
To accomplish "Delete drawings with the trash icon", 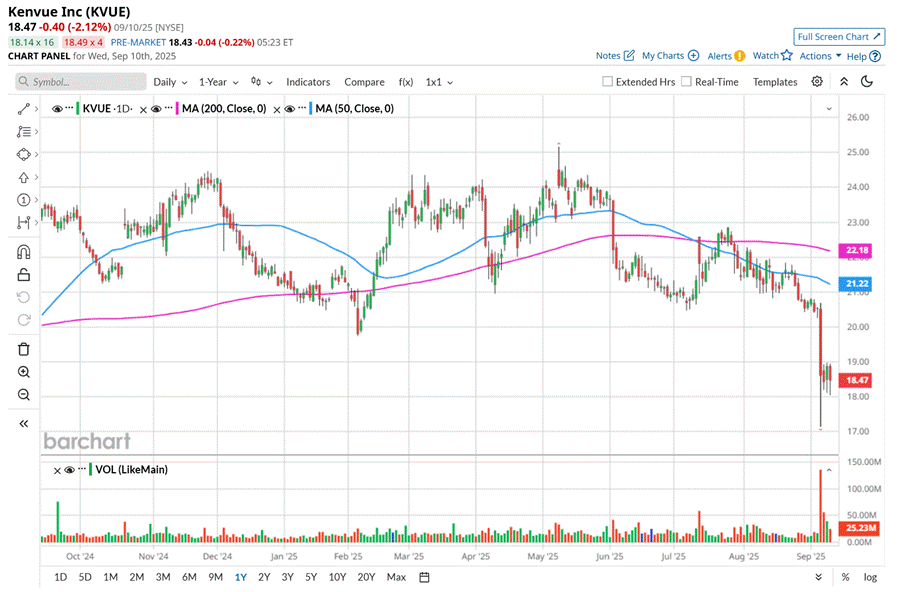I will tap(24, 349).
